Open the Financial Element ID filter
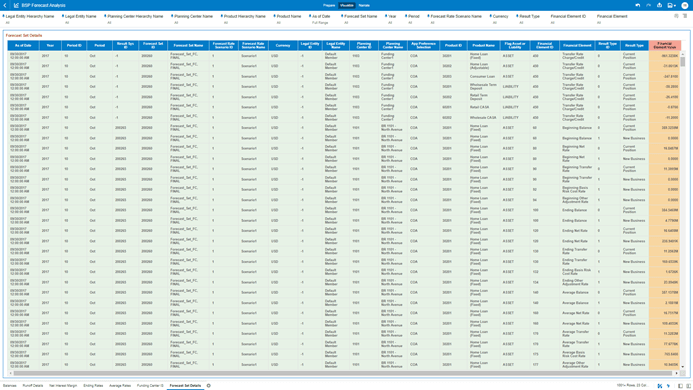693x390 pixels. (x=568, y=19)
